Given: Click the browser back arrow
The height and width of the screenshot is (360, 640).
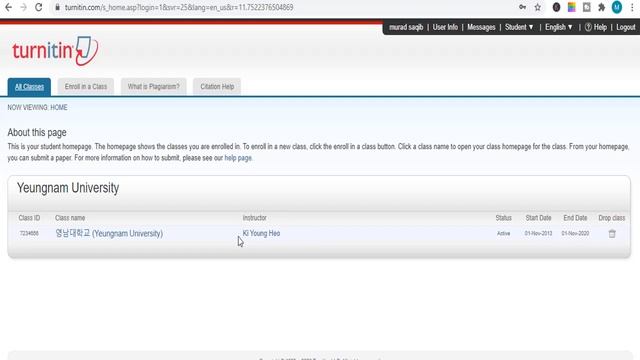Looking at the screenshot, I should pyautogui.click(x=8, y=7).
